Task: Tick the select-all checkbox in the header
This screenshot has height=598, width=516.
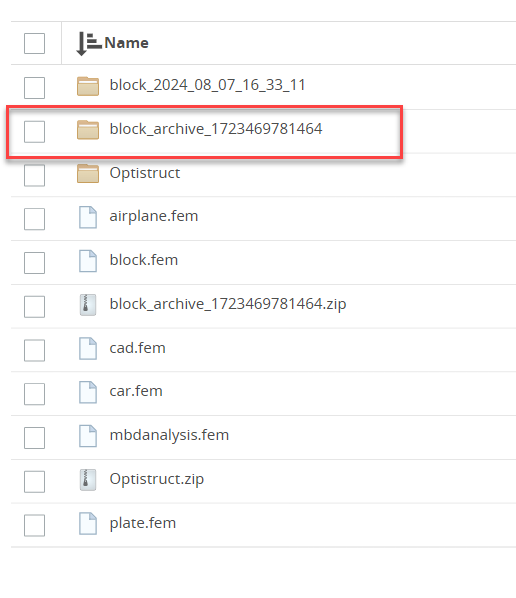Action: [x=34, y=43]
